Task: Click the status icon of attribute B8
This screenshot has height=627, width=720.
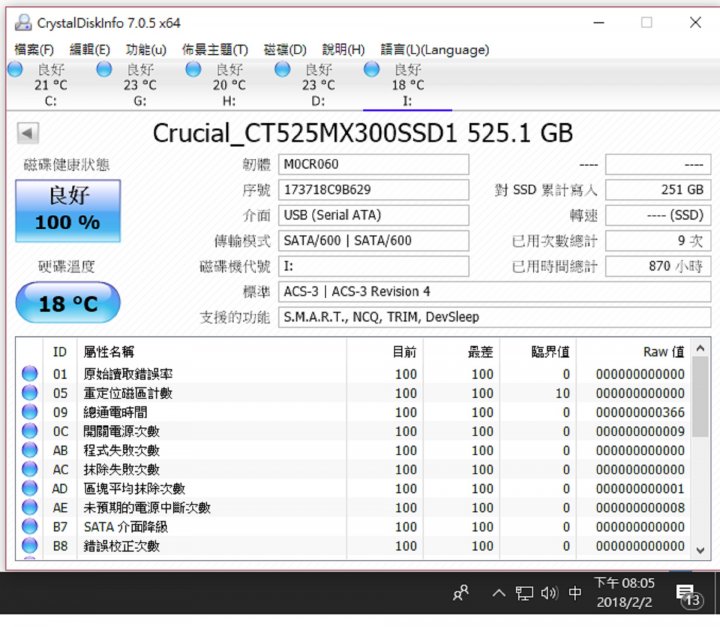Action: pyautogui.click(x=30, y=546)
